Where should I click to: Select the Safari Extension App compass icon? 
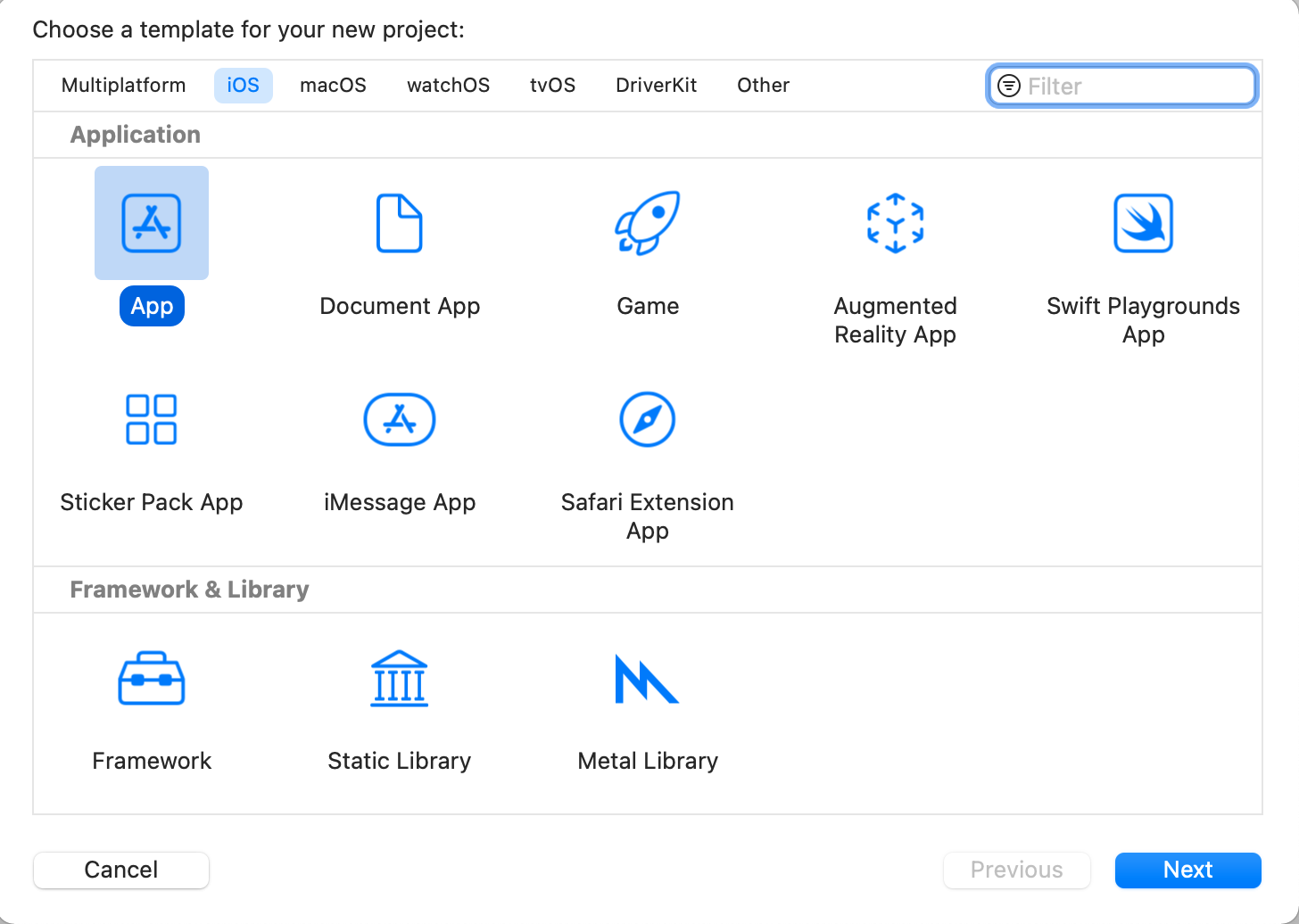point(648,419)
